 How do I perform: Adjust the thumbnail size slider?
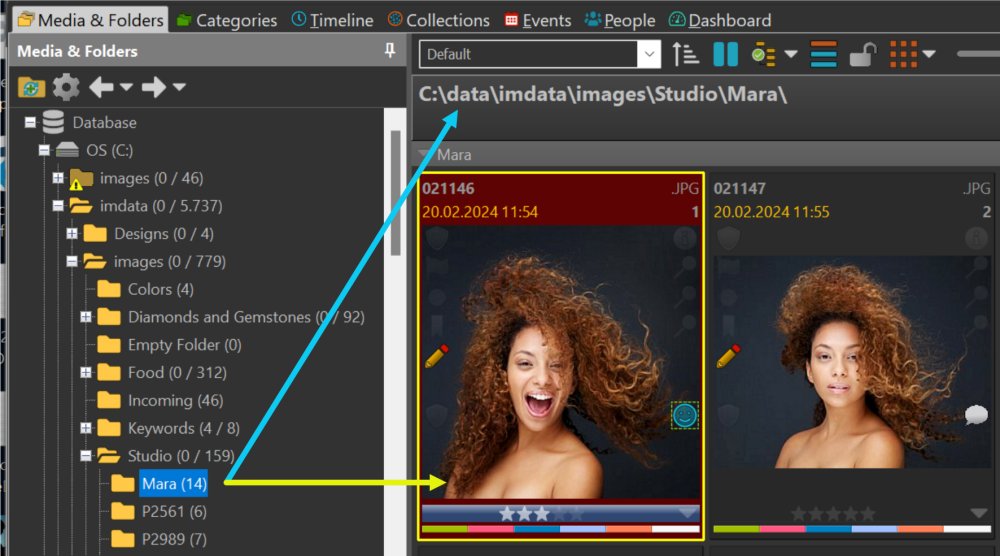[978, 54]
